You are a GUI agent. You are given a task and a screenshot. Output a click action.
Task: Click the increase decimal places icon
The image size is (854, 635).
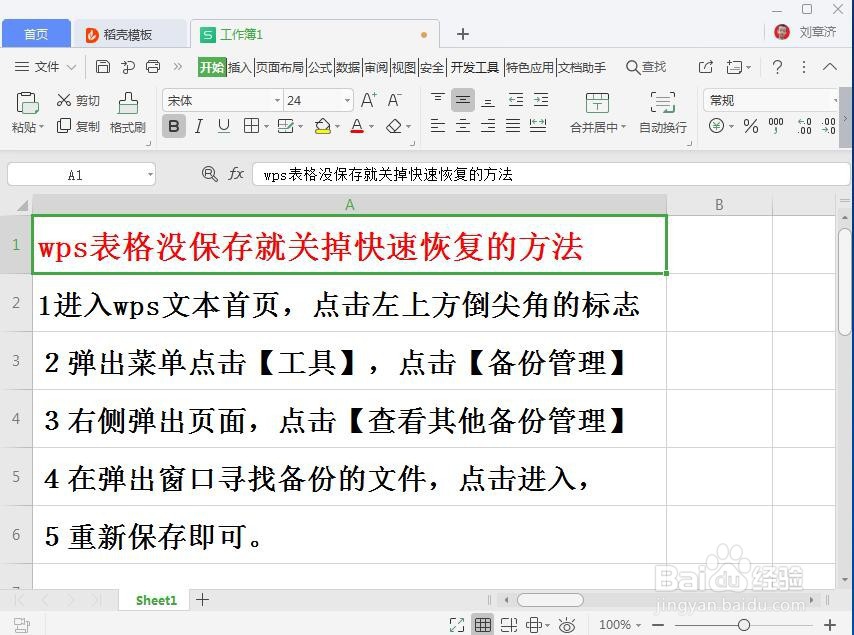tap(804, 126)
